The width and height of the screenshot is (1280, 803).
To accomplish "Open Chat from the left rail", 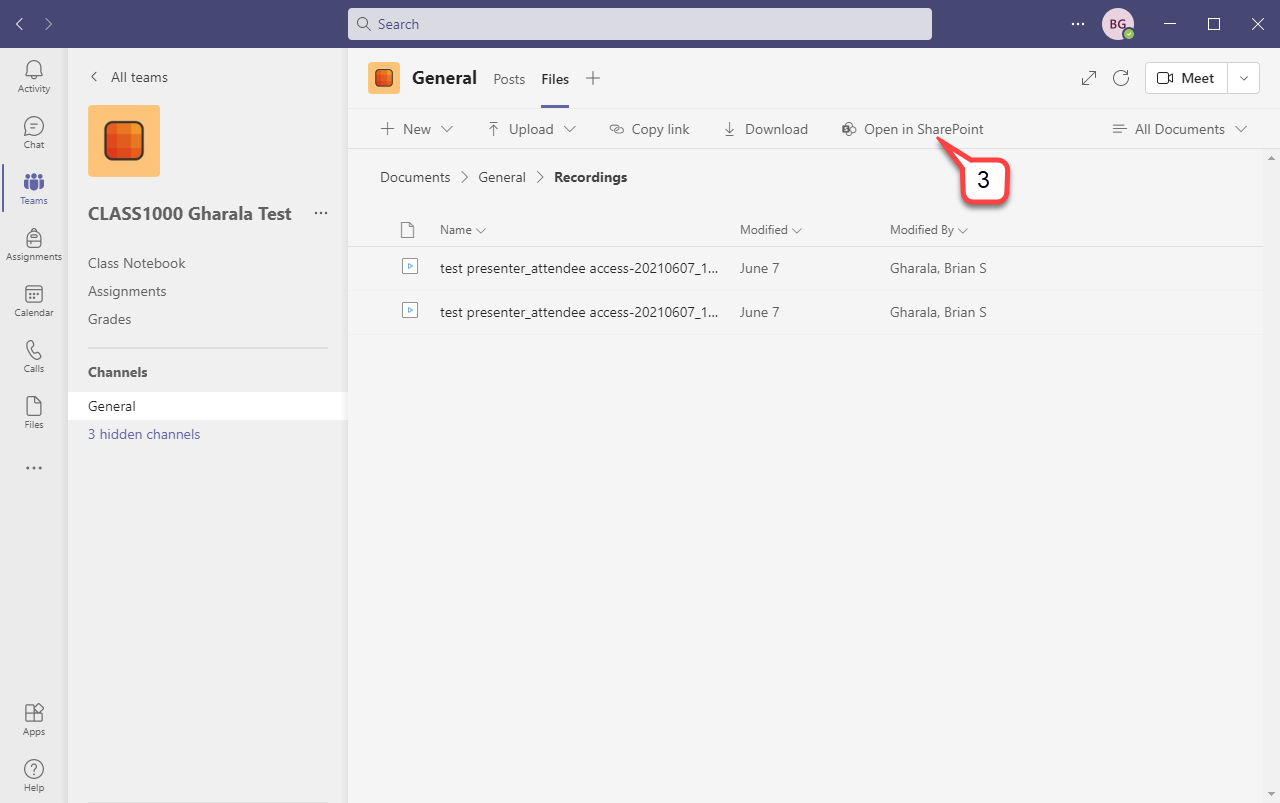I will tap(34, 132).
